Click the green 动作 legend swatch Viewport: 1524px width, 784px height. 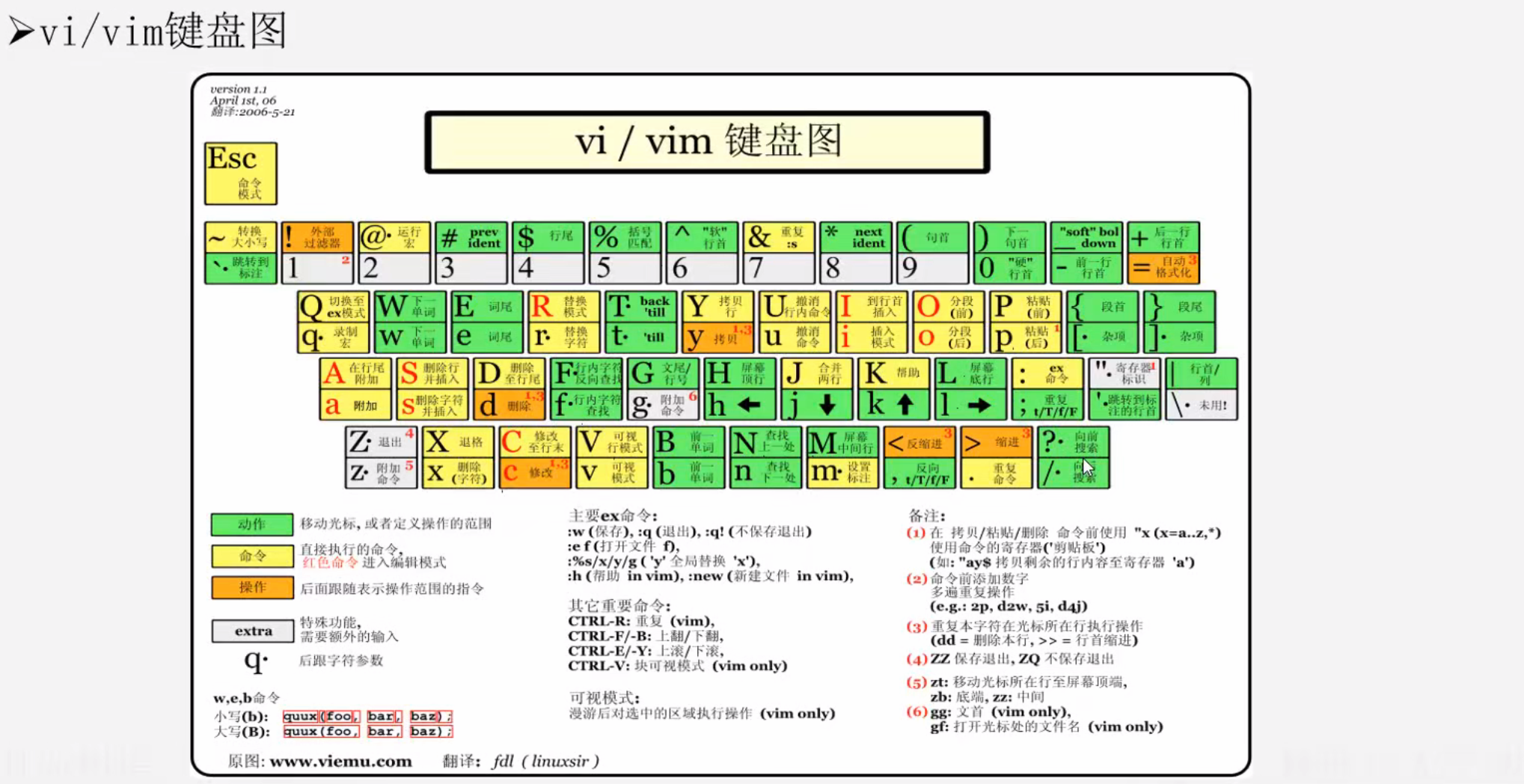252,524
